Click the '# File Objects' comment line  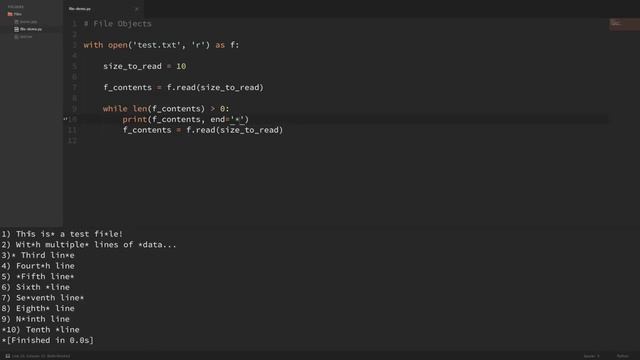[x=118, y=24]
